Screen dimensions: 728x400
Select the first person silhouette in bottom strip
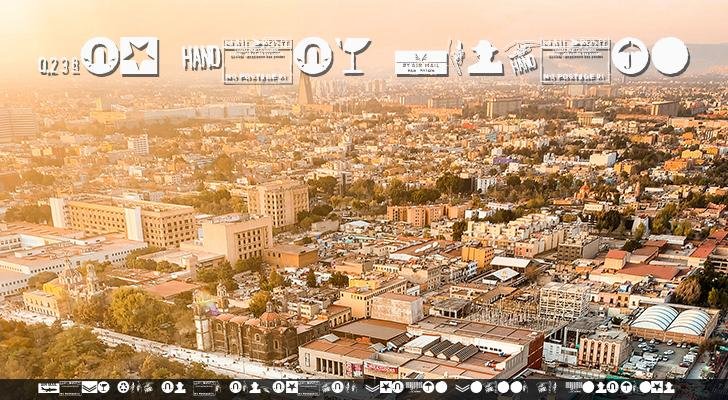tap(180, 387)
